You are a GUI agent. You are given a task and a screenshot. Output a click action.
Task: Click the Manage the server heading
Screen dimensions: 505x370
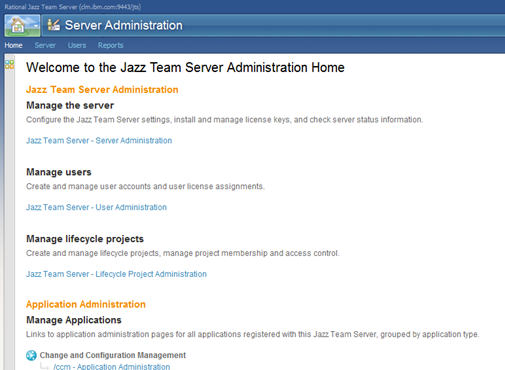coord(70,105)
